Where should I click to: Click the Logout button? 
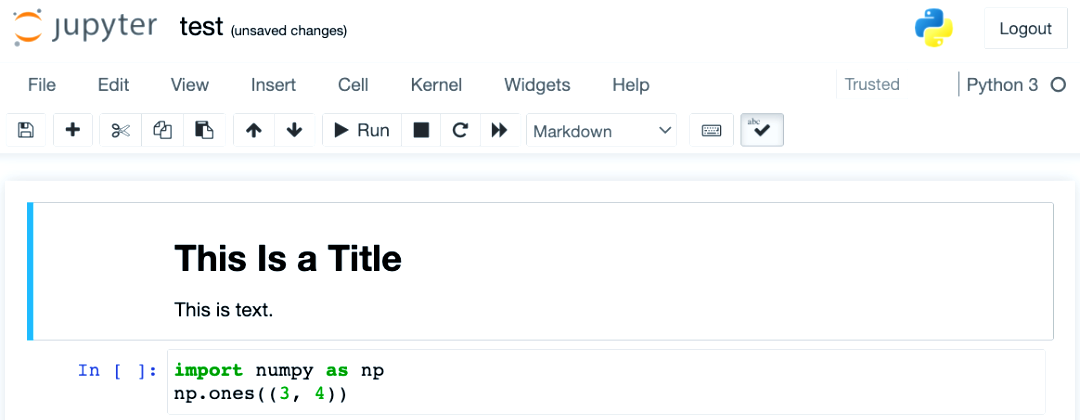click(x=1026, y=28)
